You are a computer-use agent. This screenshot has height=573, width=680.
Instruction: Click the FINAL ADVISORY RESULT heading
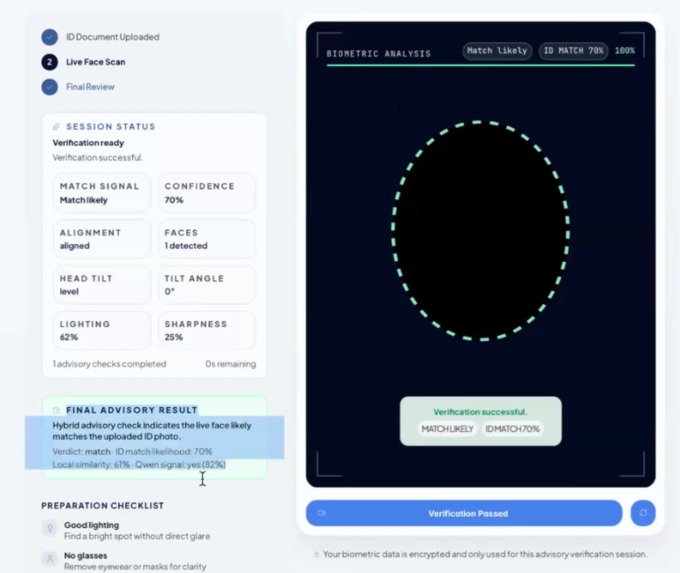coord(132,410)
